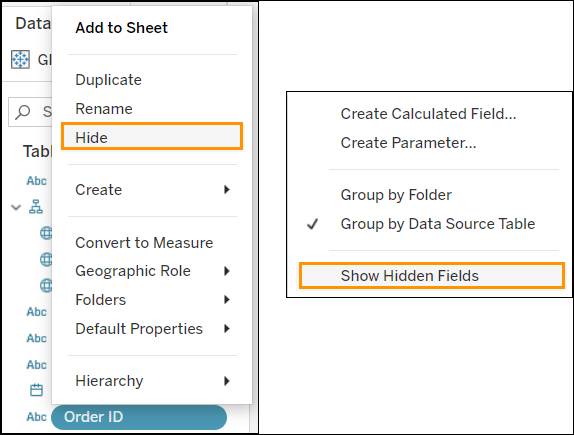
Task: Expand the Create submenu arrow
Action: pos(227,190)
